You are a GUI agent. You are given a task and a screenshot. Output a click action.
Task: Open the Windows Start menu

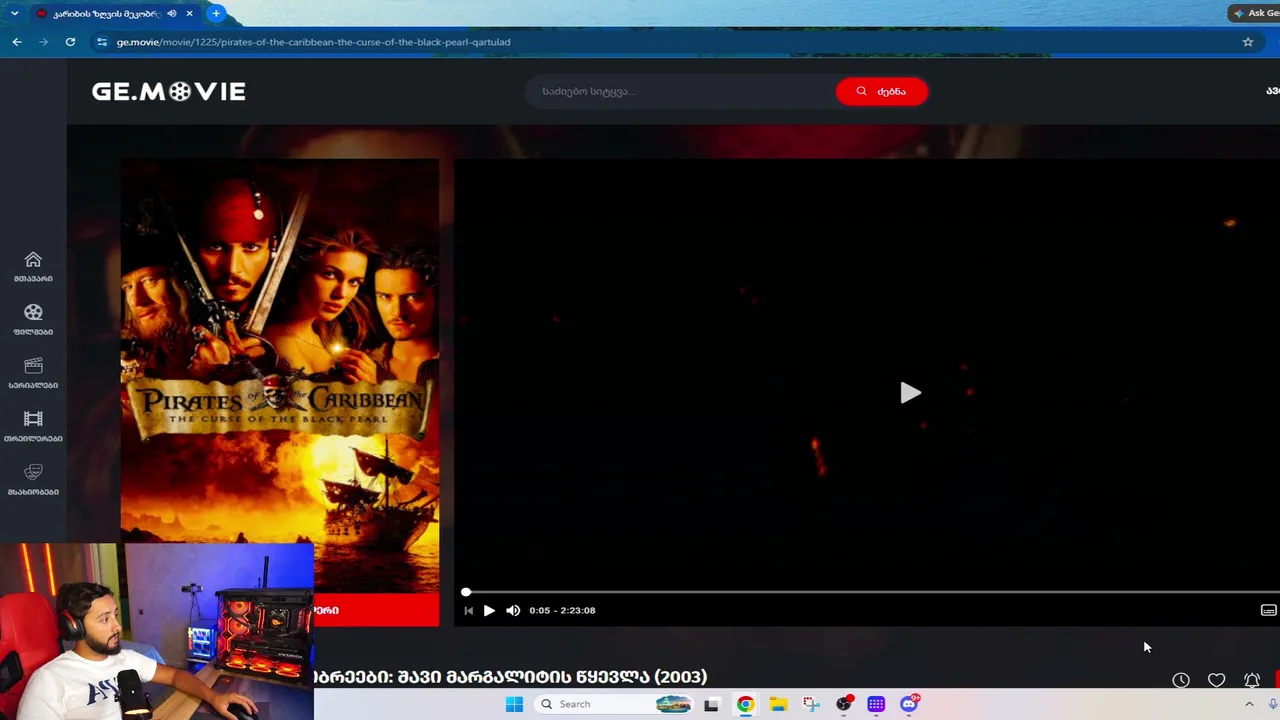pyautogui.click(x=514, y=704)
